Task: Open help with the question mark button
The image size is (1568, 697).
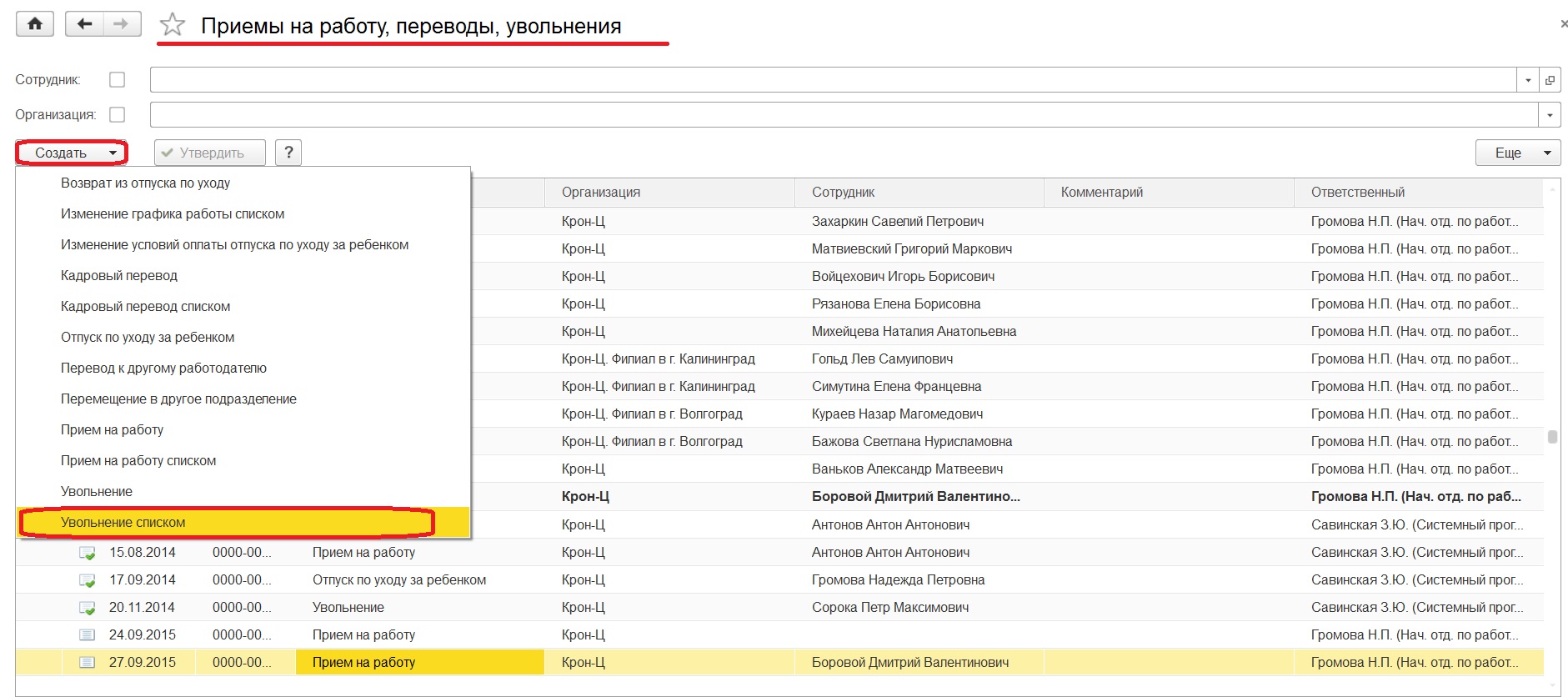Action: (x=288, y=153)
